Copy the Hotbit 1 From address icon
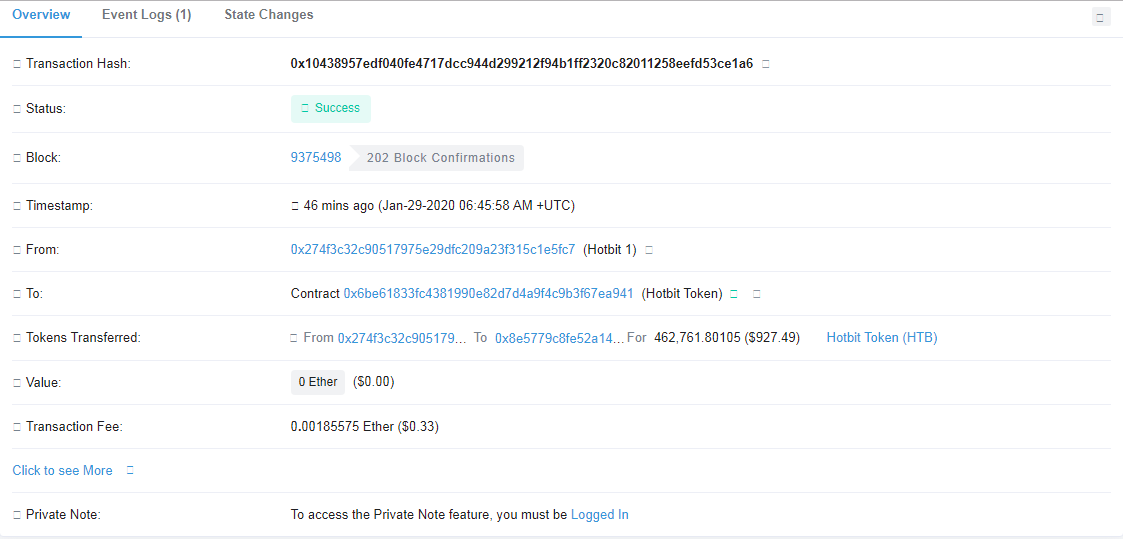Screen dimensions: 1123x539 [649, 250]
